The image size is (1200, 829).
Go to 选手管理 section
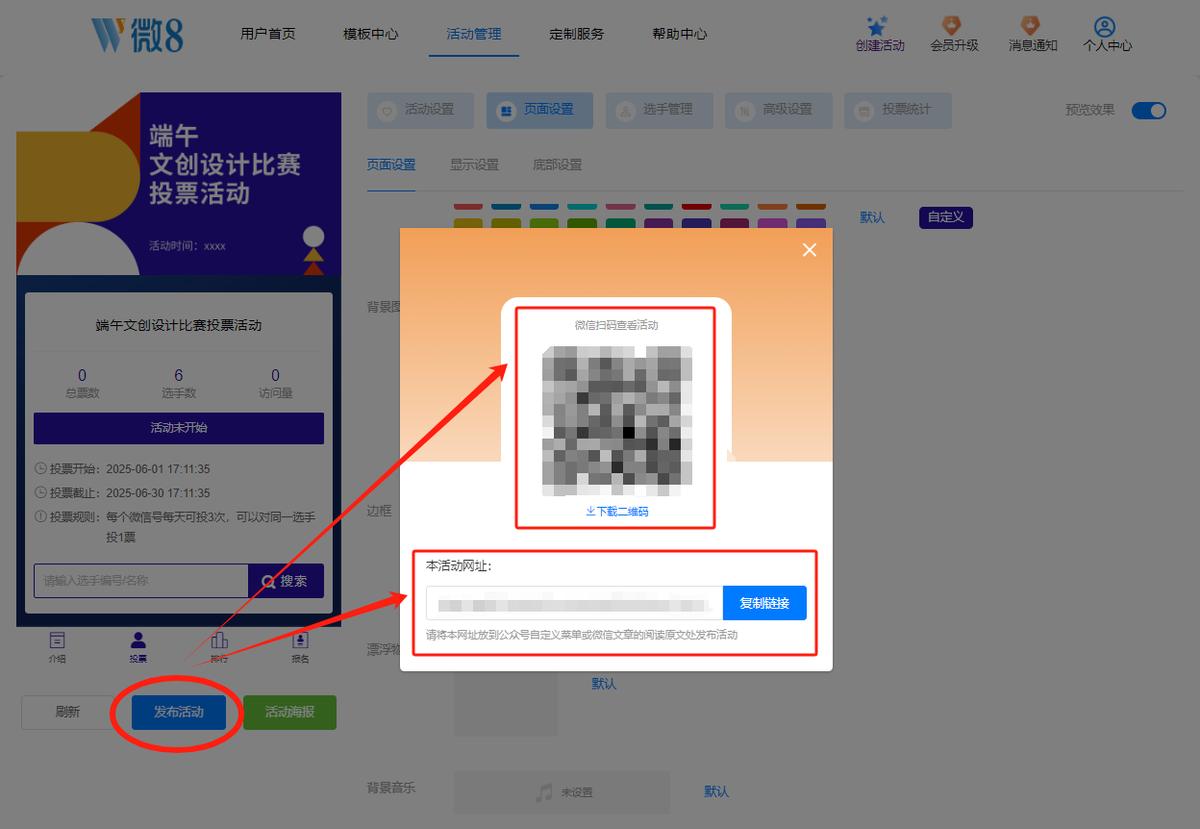click(x=659, y=110)
